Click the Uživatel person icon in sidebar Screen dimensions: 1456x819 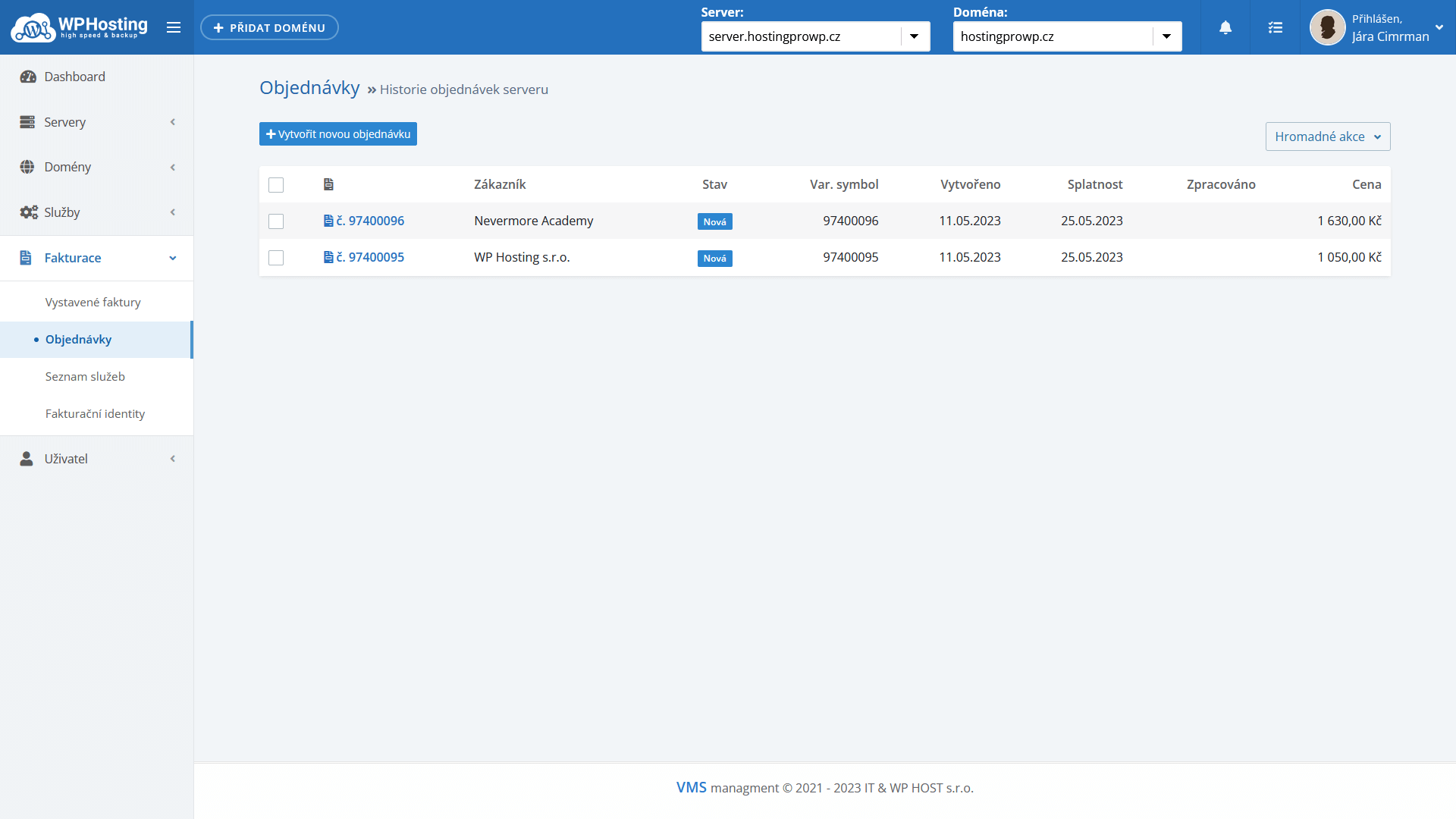point(27,459)
